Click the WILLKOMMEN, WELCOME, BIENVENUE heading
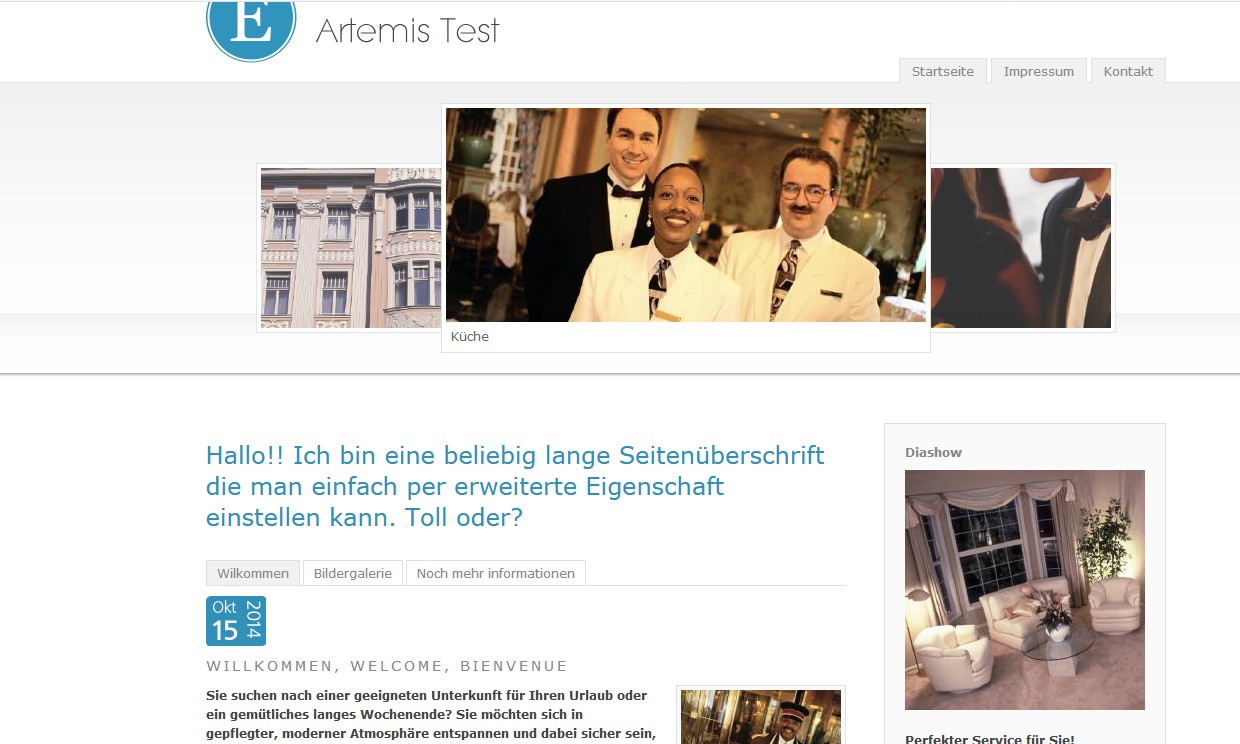The image size is (1240, 744). (x=386, y=665)
